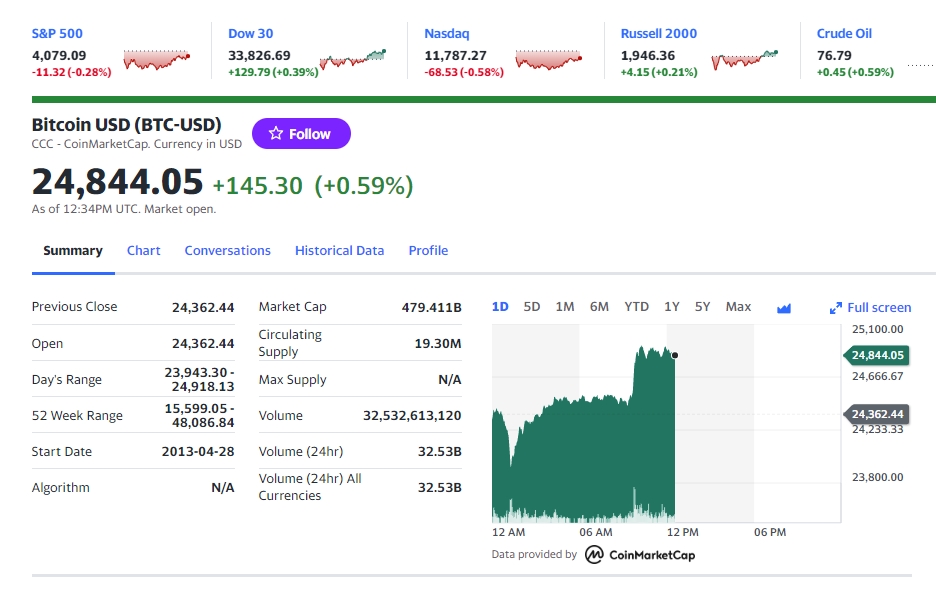Click the Volume (24hr) row label

tap(301, 452)
